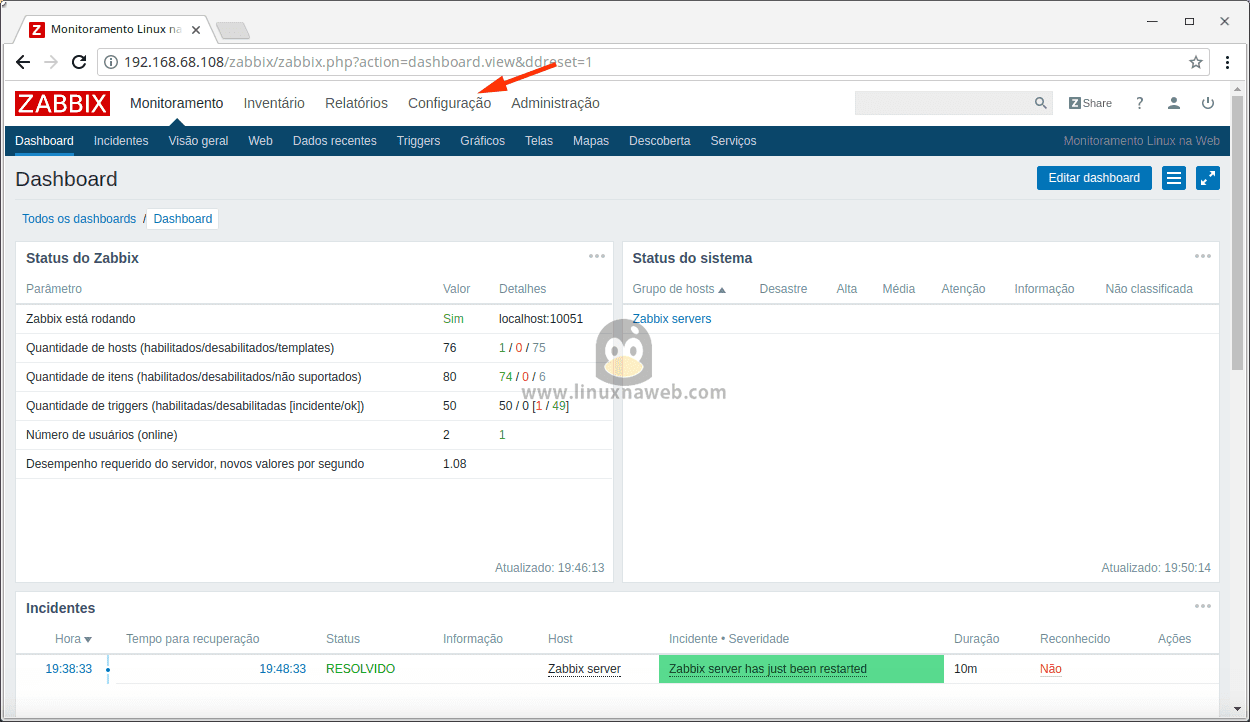Screen dimensions: 1250x722
Task: Open the 19:48:33 recovery time link
Action: [x=282, y=669]
